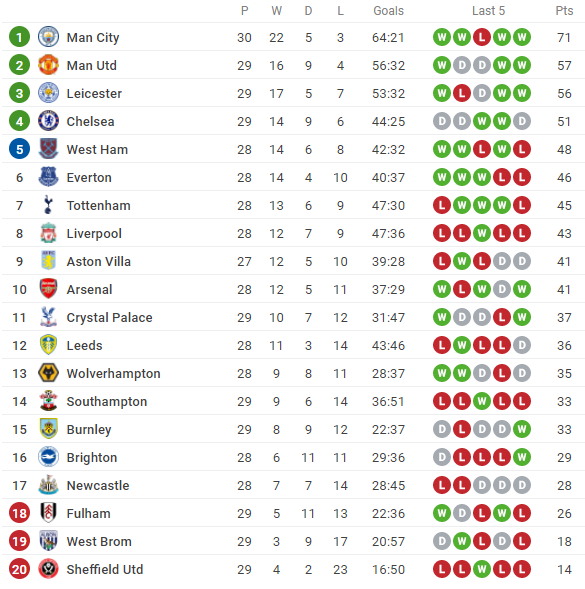This screenshot has height=589, width=585.
Task: Click the Man Utd club crest
Action: (x=48, y=65)
